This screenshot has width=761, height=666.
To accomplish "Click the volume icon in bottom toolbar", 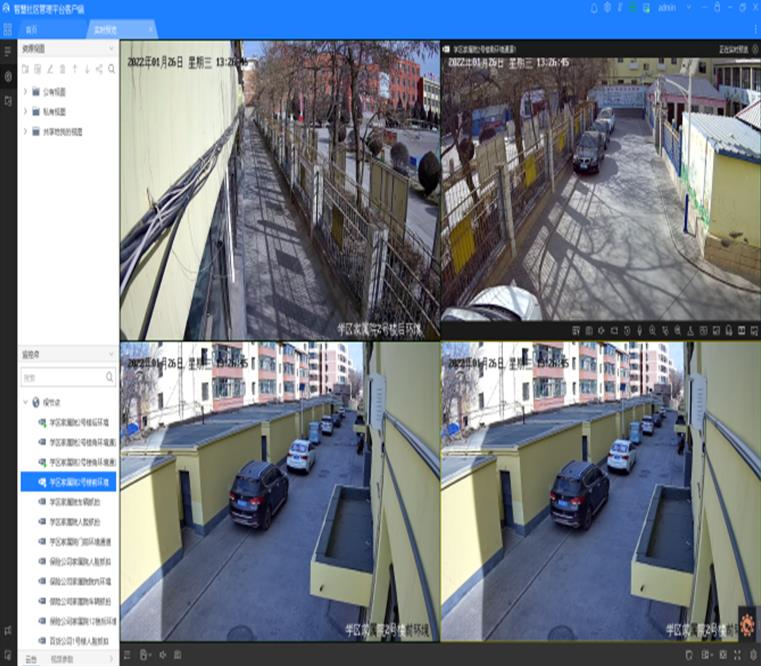I will 163,655.
